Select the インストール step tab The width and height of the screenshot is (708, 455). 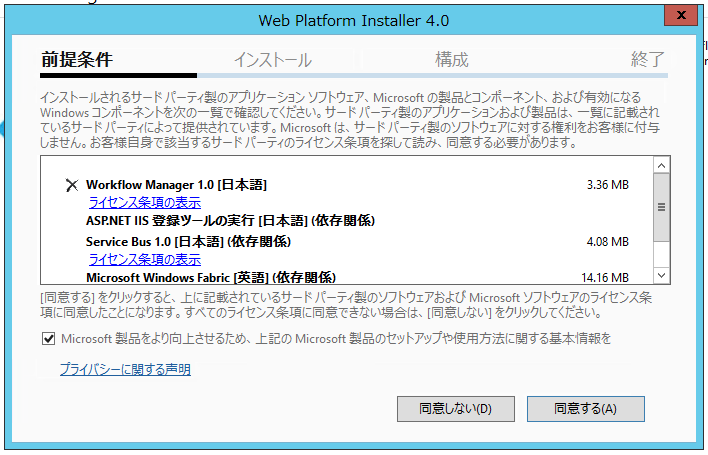tap(273, 60)
